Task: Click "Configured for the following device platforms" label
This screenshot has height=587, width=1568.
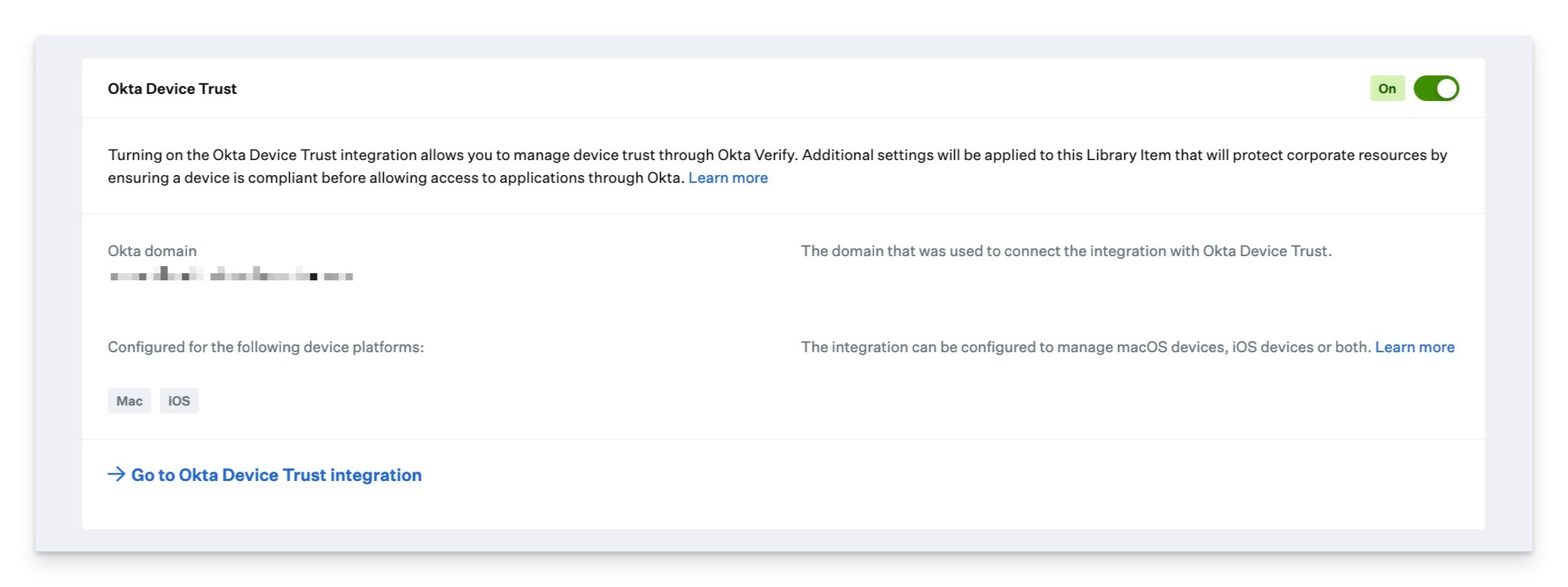Action: click(x=266, y=347)
